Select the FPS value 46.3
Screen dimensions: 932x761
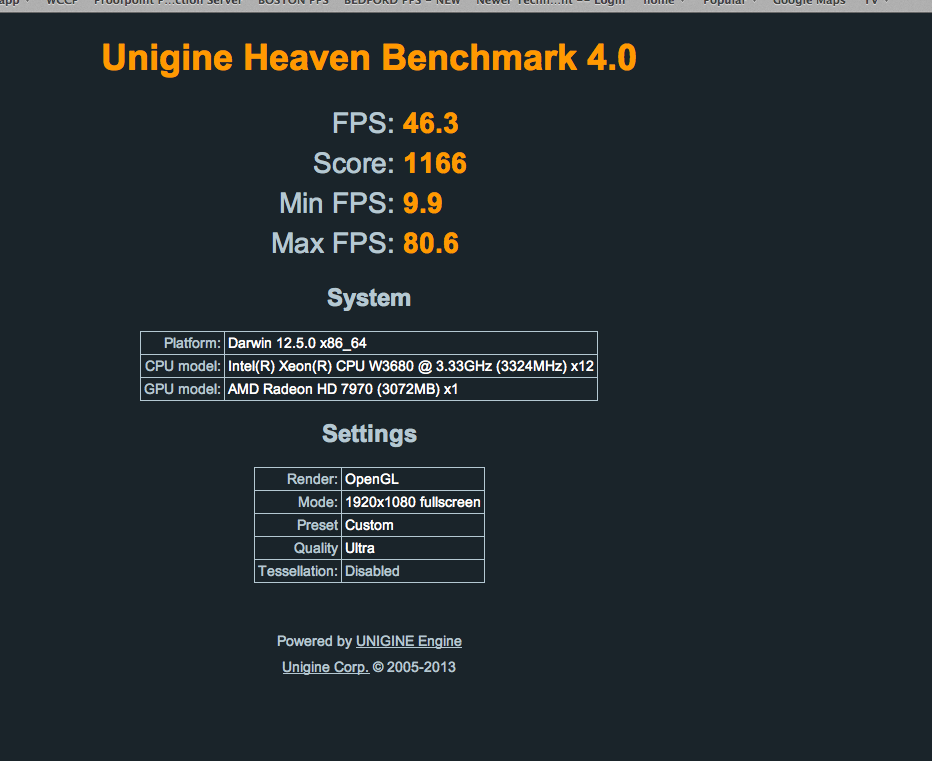[x=430, y=124]
